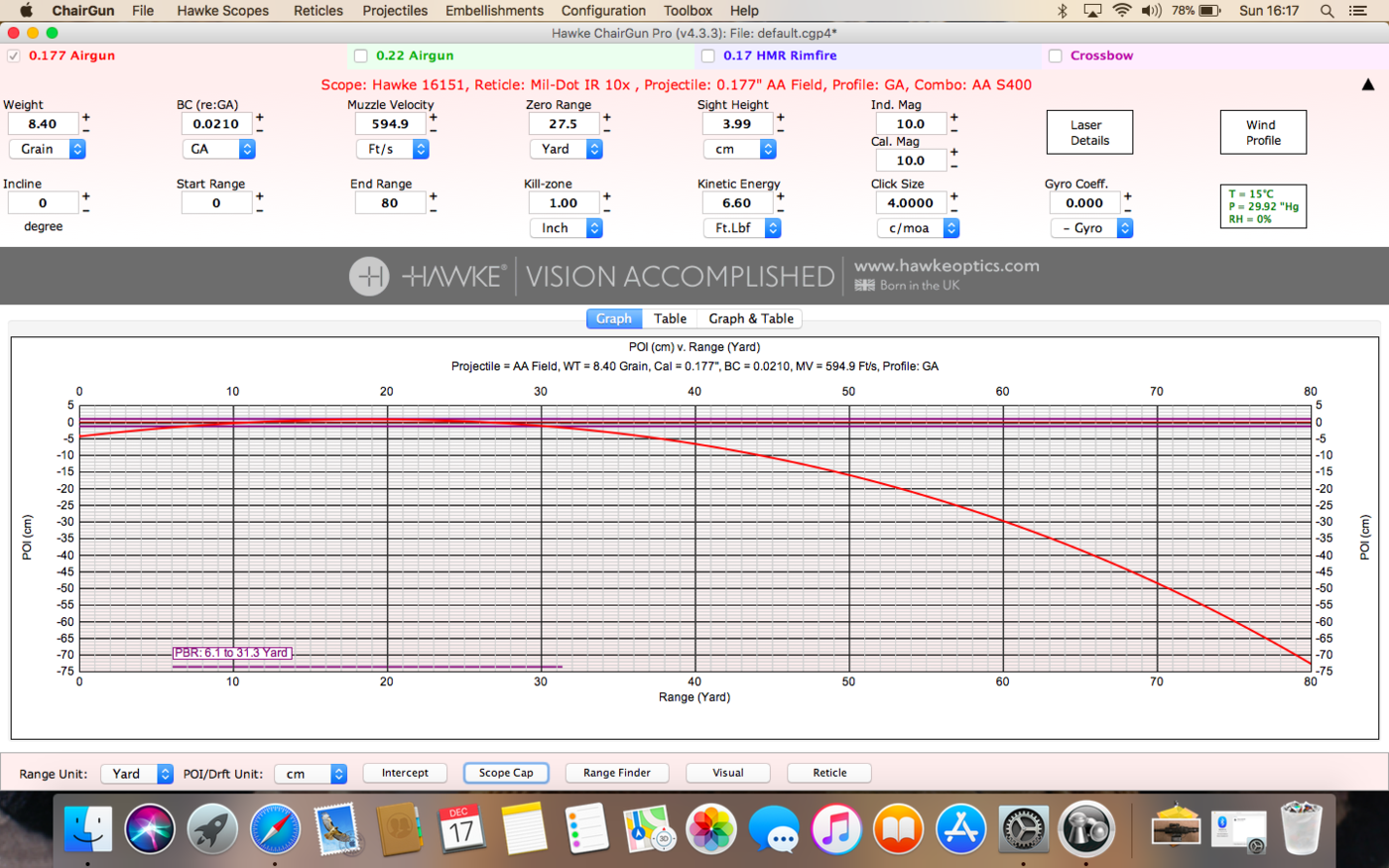1389x868 pixels.
Task: Open iTunes music icon in dock
Action: pyautogui.click(x=836, y=828)
